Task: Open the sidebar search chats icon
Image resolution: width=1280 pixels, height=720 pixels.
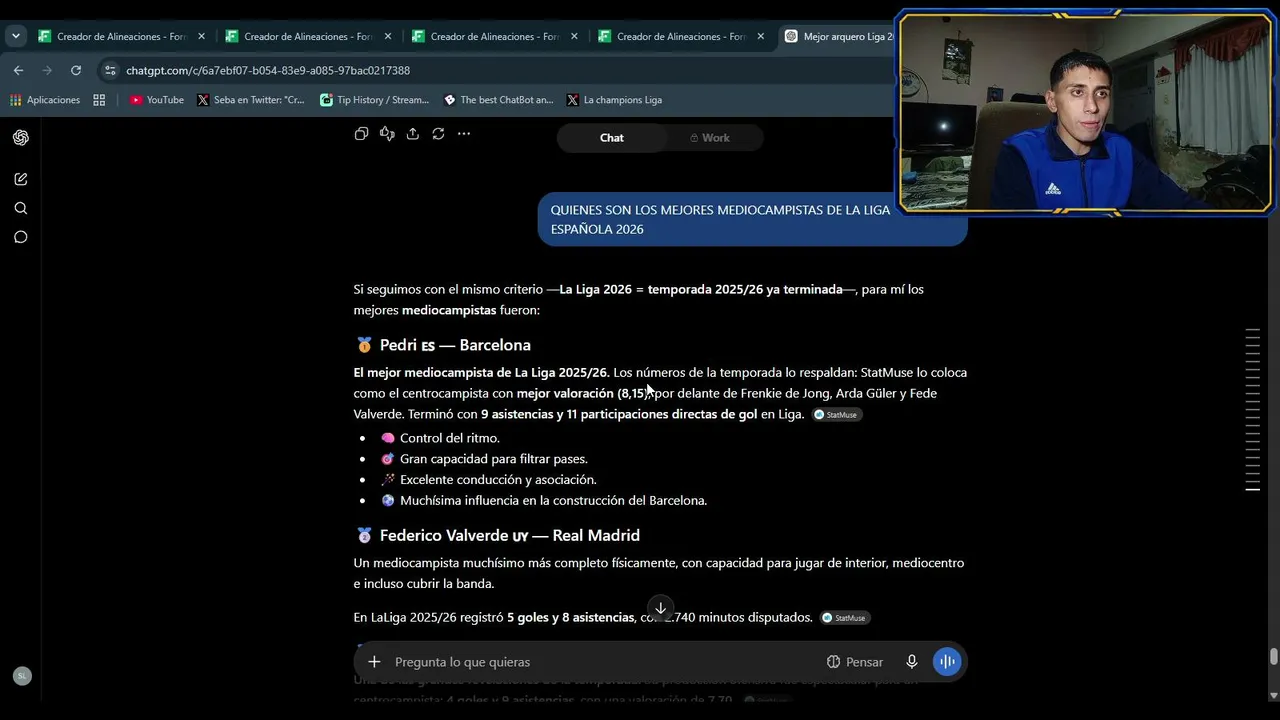Action: (x=21, y=208)
